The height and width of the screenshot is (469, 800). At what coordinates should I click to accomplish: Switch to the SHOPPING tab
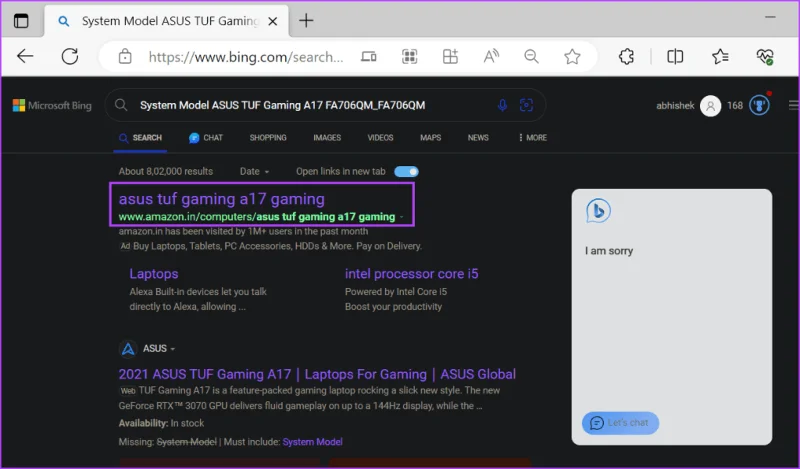click(x=268, y=138)
